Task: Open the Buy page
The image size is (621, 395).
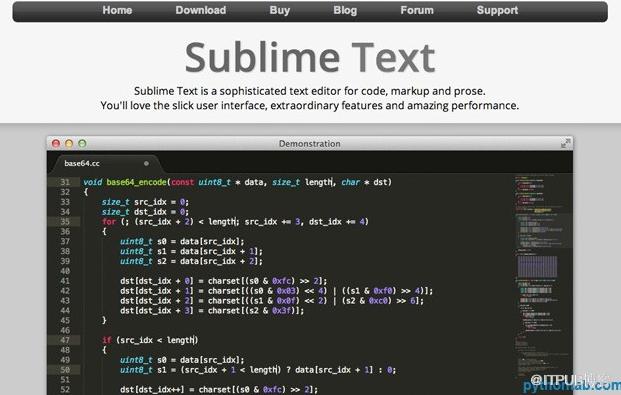Action: click(280, 10)
